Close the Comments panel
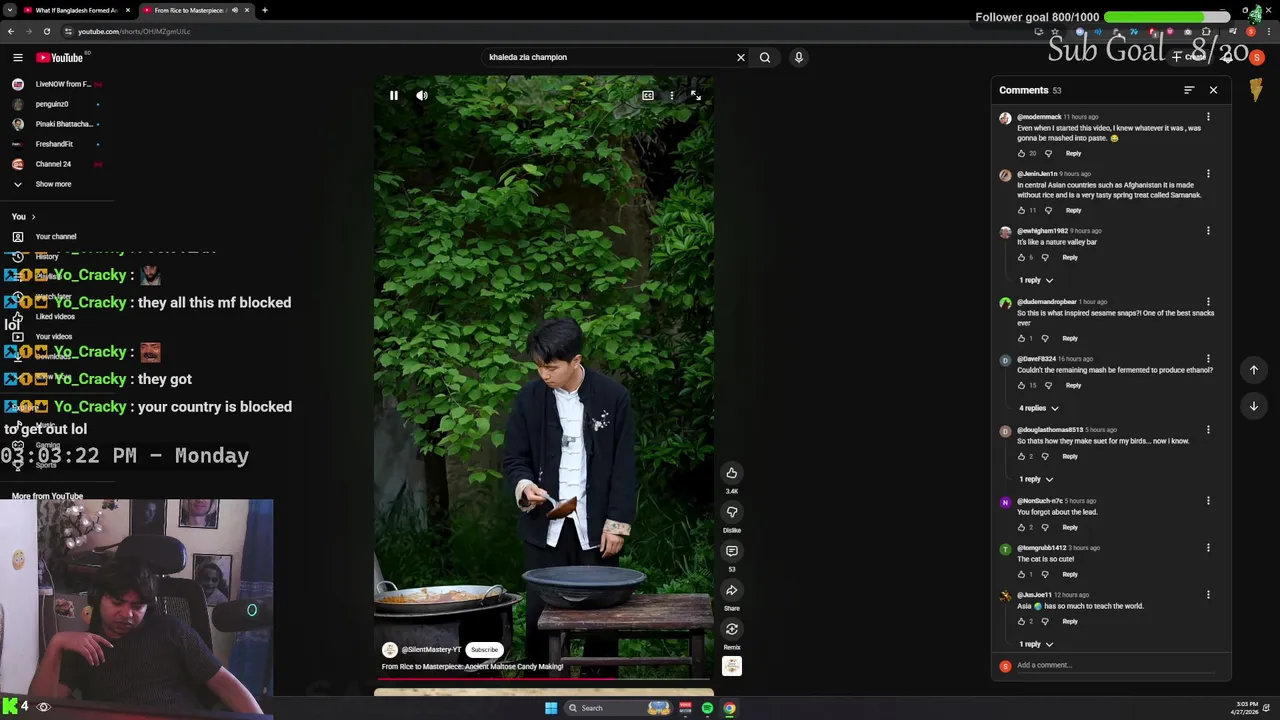Screen dimensions: 1280x720 tap(1213, 90)
